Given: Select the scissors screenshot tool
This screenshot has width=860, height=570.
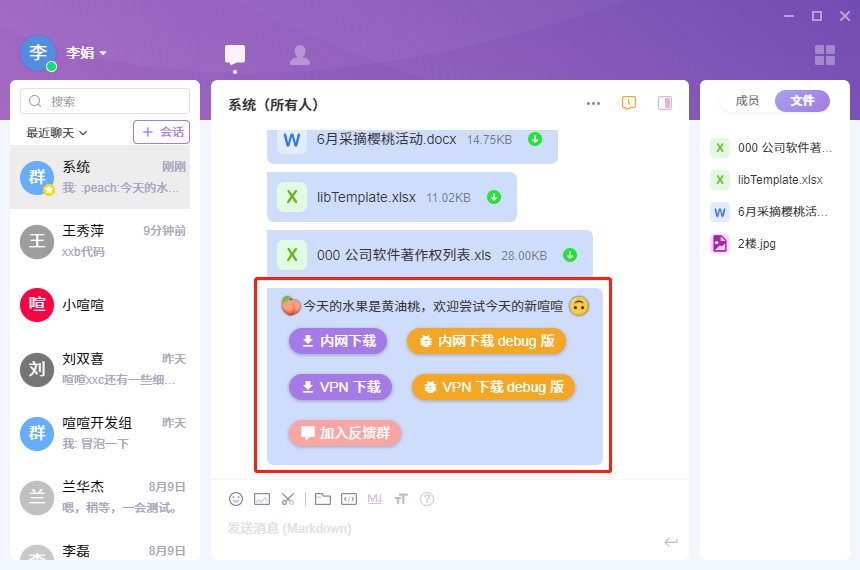Looking at the screenshot, I should click(x=288, y=498).
